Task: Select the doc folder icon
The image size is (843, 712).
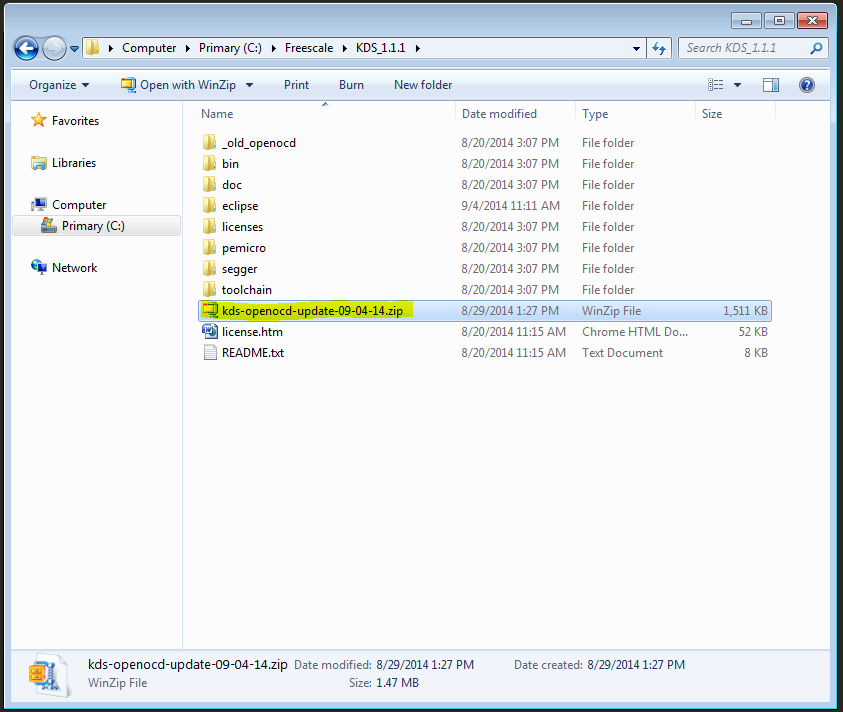Action: coord(210,184)
